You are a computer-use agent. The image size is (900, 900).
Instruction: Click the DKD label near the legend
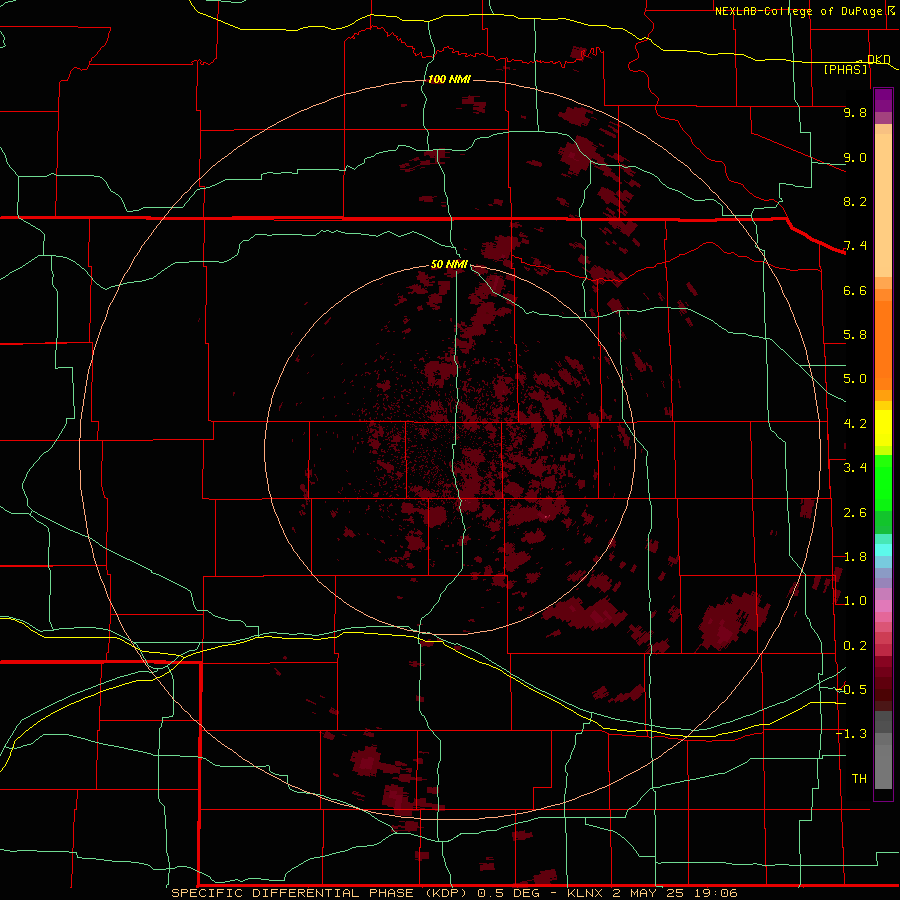click(x=879, y=59)
